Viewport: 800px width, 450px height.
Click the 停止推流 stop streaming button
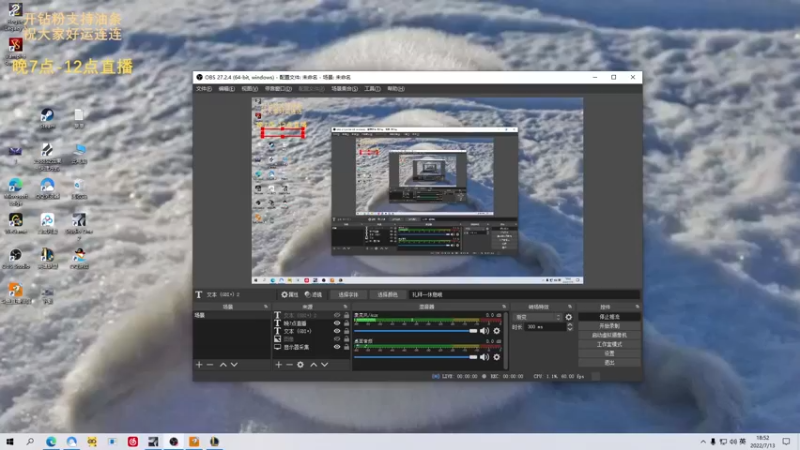[609, 317]
